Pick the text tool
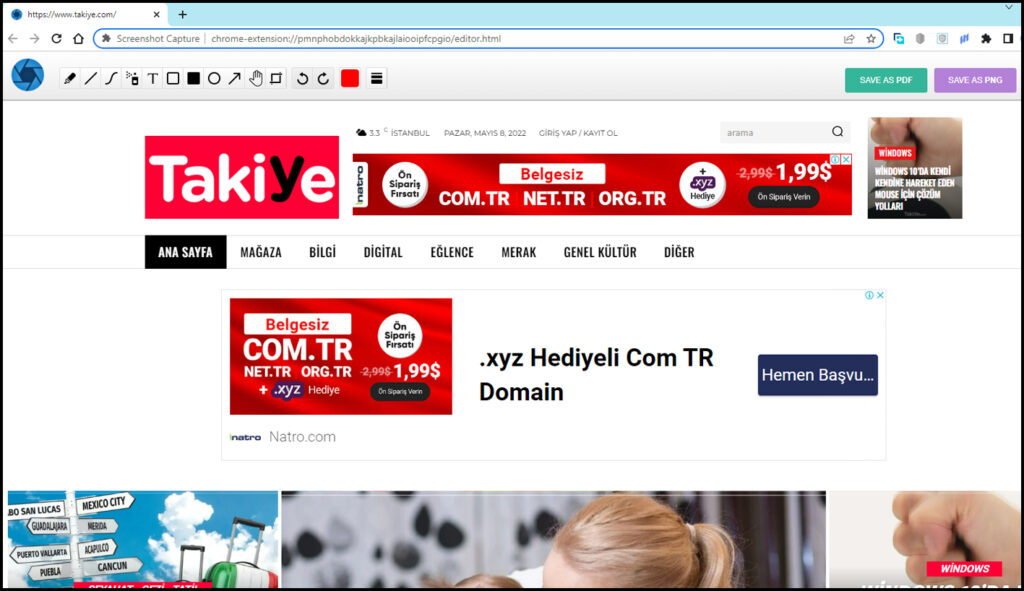The width and height of the screenshot is (1024, 591). click(x=153, y=78)
